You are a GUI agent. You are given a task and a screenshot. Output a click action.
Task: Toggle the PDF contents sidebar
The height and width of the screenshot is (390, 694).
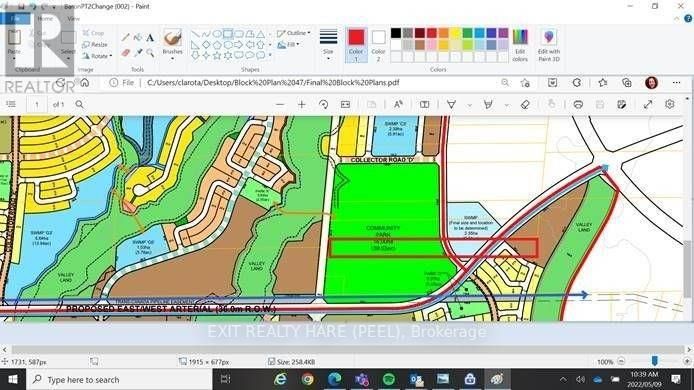pyautogui.click(x=11, y=104)
